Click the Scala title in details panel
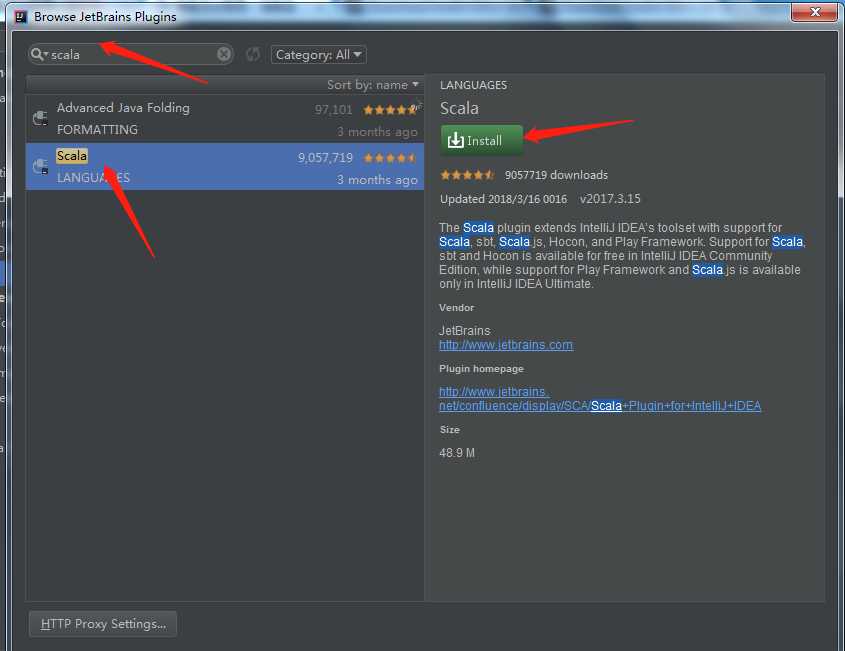This screenshot has height=651, width=845. click(459, 108)
